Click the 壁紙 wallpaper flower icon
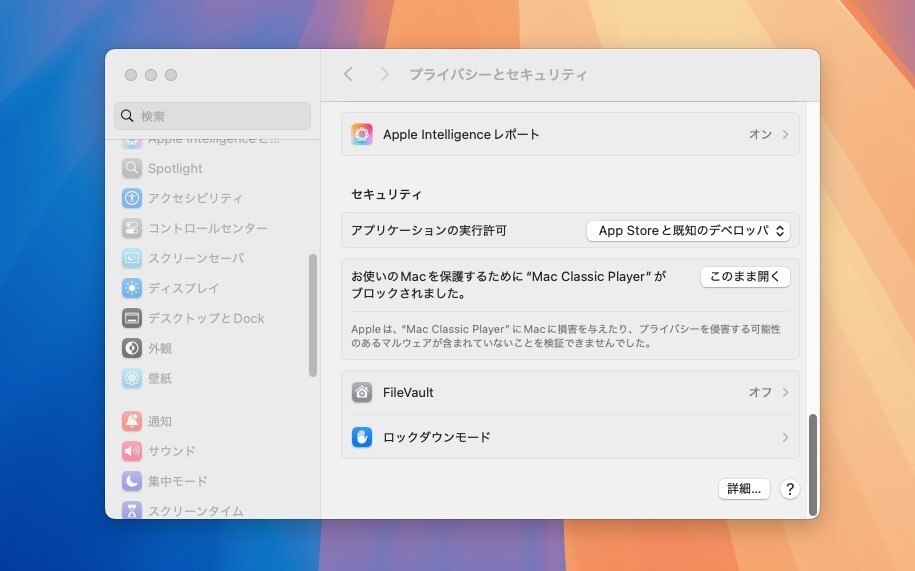 (x=132, y=378)
